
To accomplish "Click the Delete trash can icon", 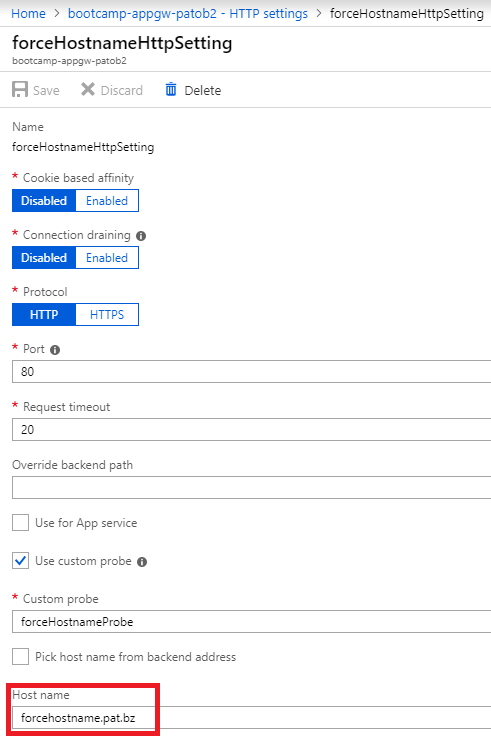I will (171, 89).
